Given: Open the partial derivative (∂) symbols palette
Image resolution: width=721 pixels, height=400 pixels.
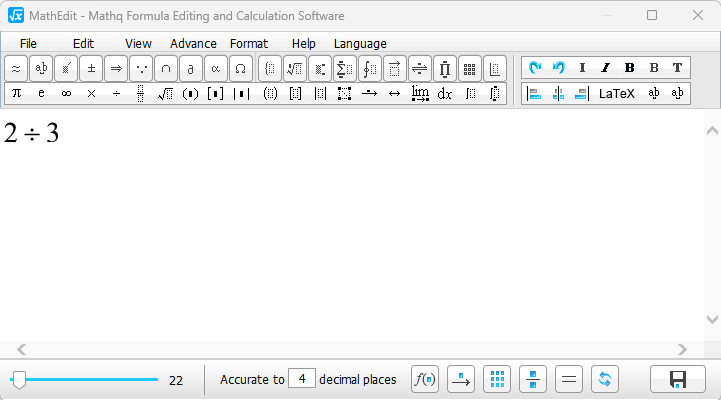Looking at the screenshot, I should click(x=191, y=69).
